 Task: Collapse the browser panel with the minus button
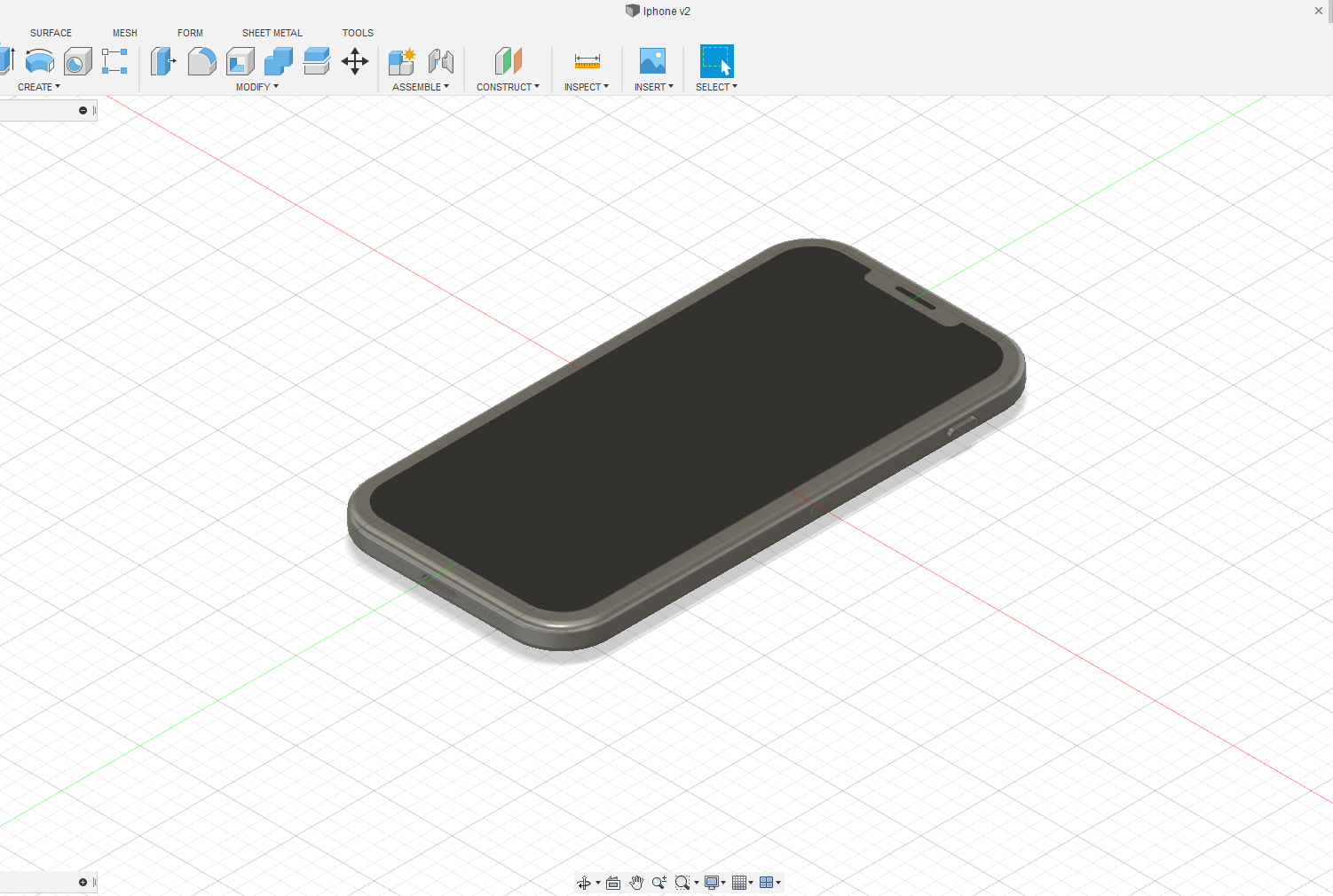[84, 109]
